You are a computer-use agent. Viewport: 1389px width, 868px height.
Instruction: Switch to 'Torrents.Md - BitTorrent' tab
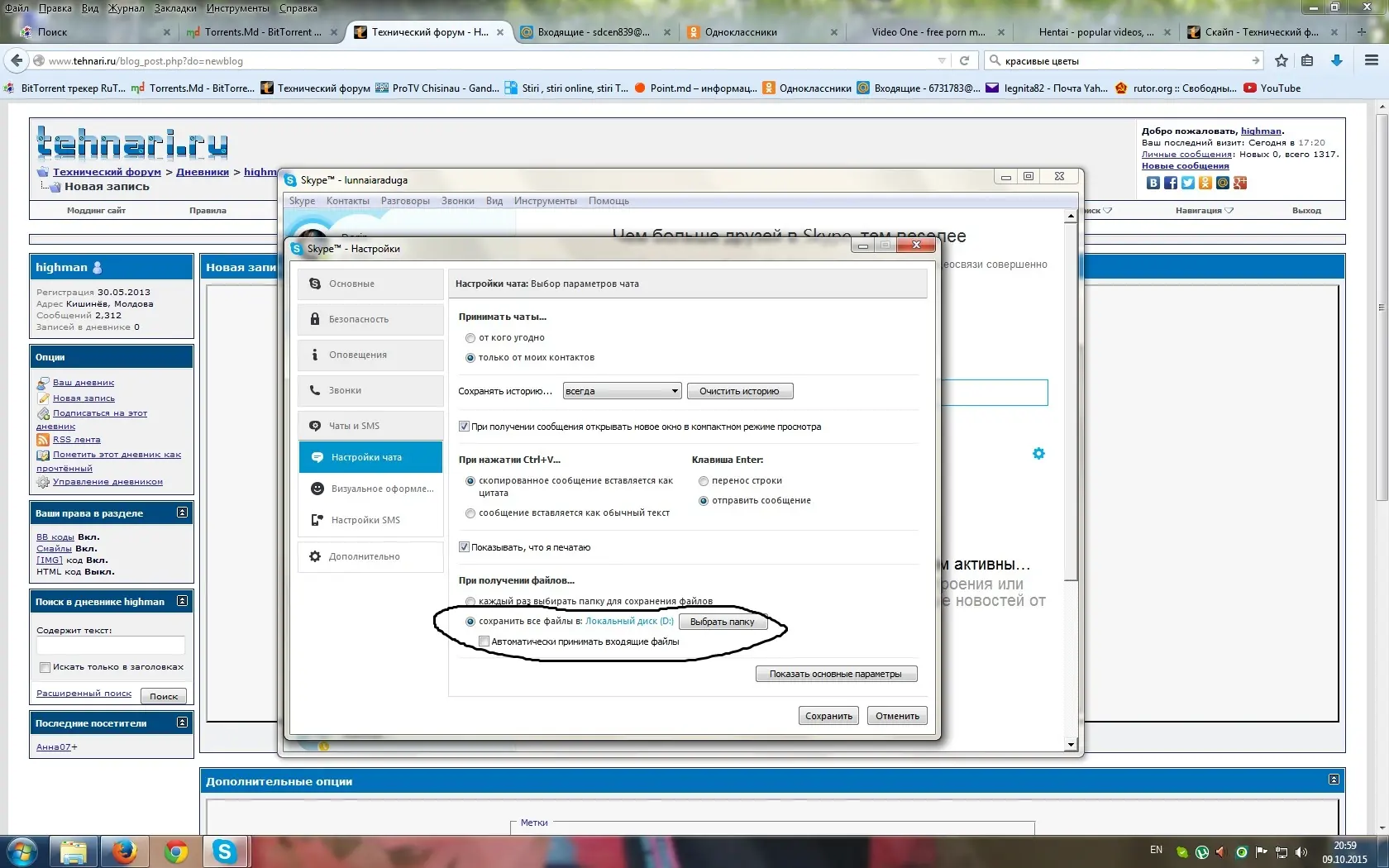(x=261, y=32)
